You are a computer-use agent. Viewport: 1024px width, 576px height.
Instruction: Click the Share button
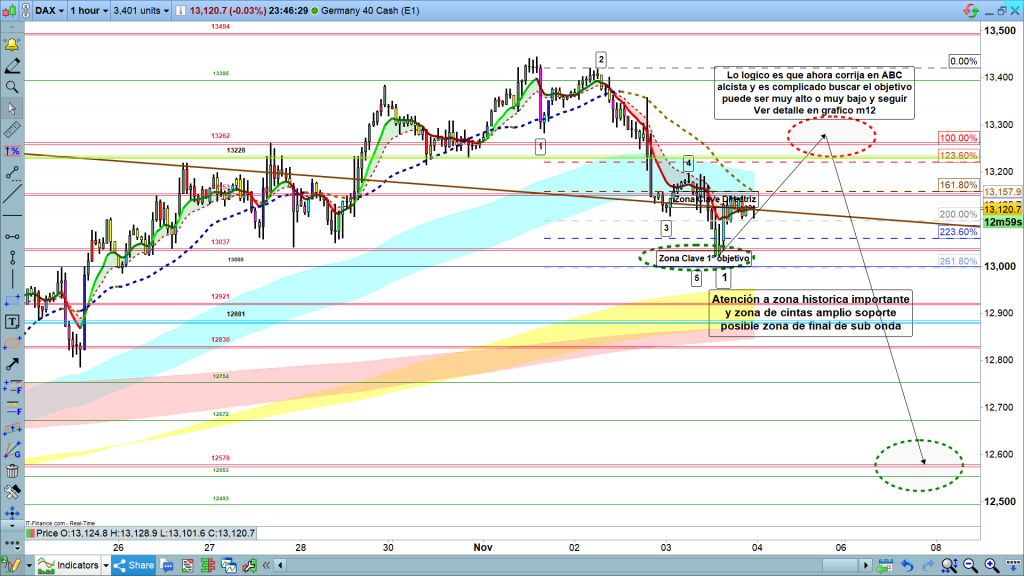pos(133,565)
